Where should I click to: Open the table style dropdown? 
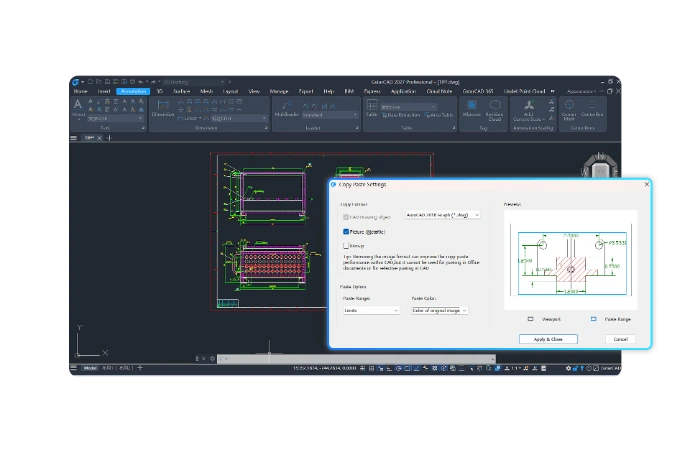(408, 107)
